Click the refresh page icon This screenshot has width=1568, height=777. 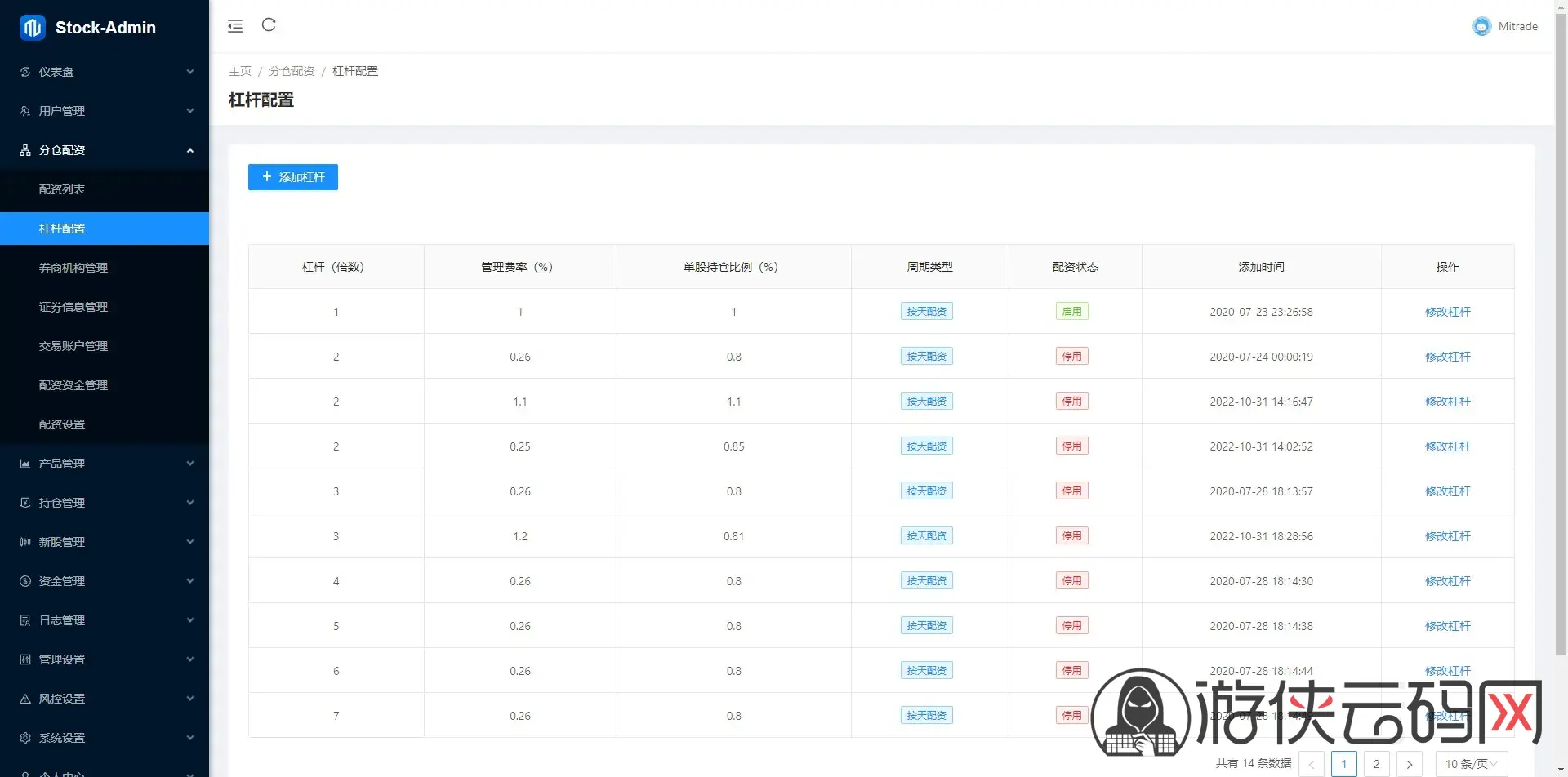pos(269,25)
